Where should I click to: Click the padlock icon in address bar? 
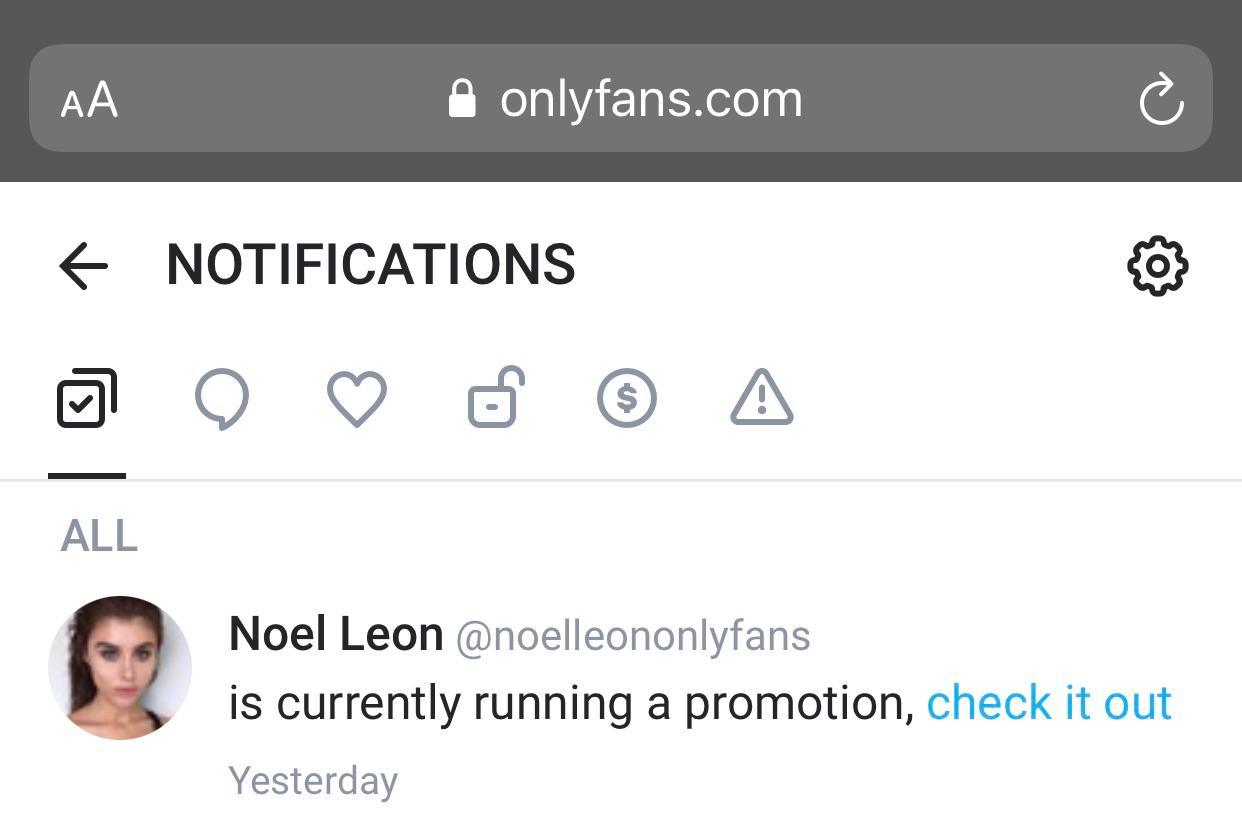coord(462,99)
